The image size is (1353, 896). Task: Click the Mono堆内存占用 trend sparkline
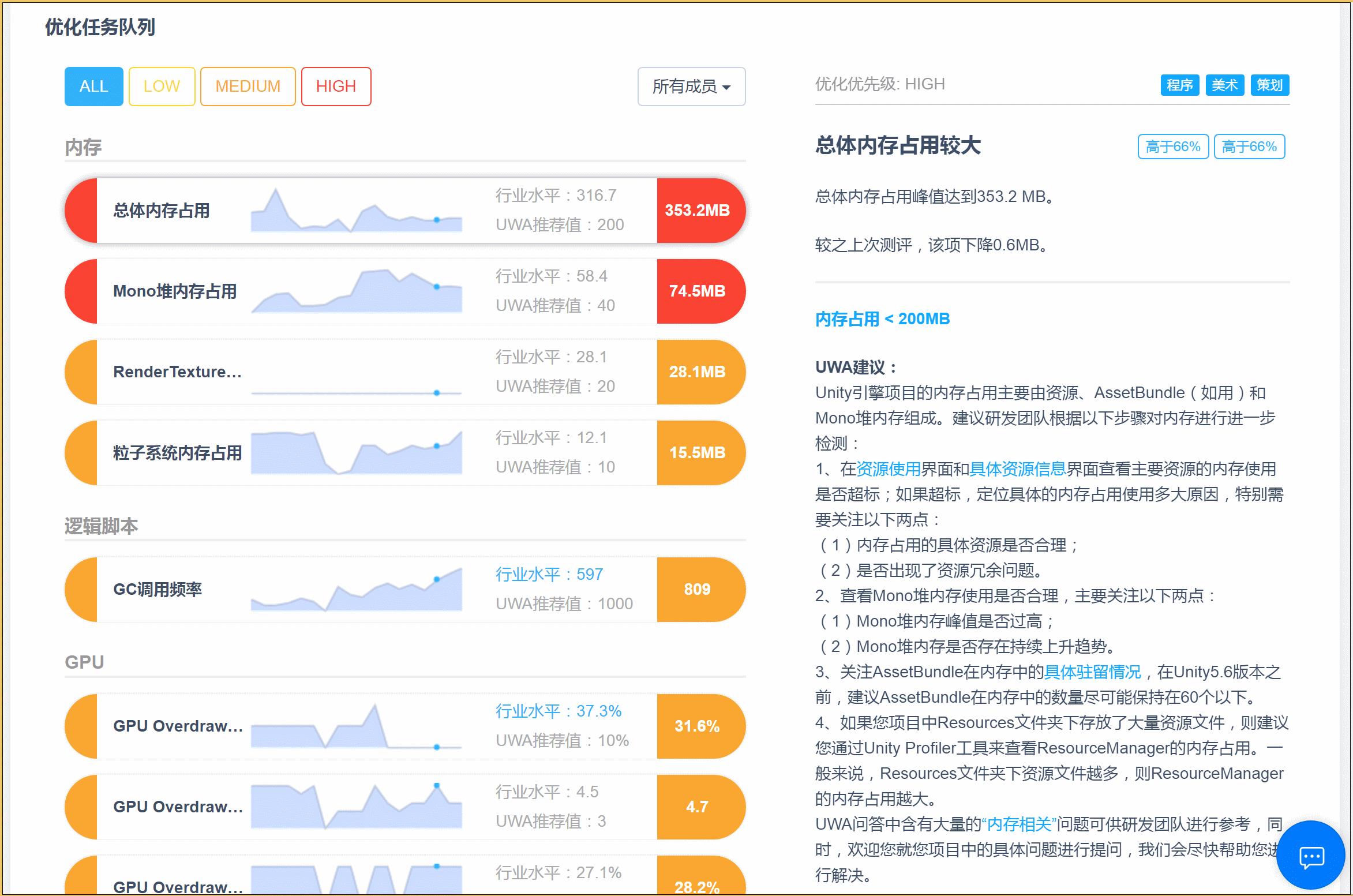[357, 291]
